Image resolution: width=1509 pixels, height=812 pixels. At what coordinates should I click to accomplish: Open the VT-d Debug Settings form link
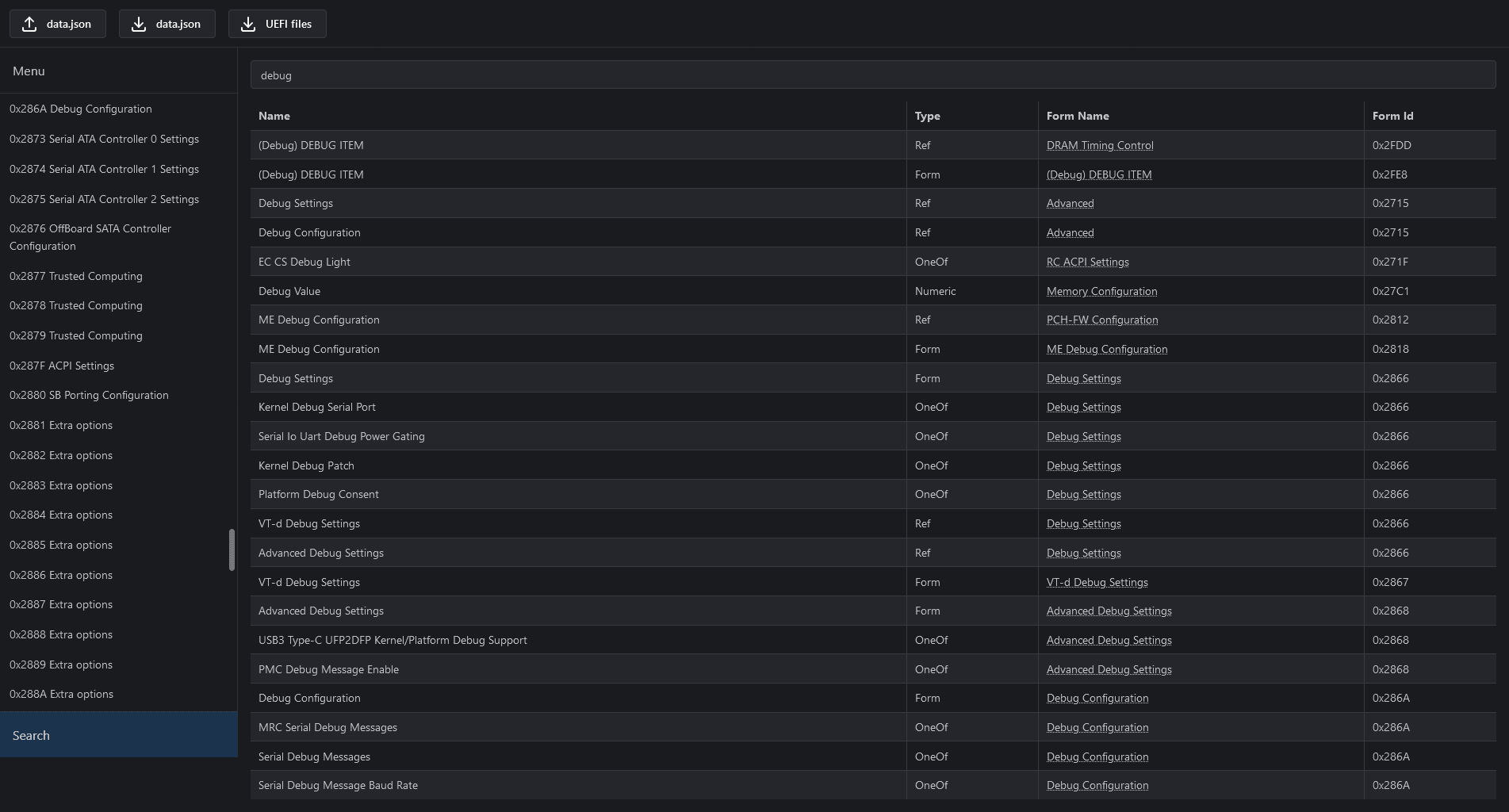1097,582
